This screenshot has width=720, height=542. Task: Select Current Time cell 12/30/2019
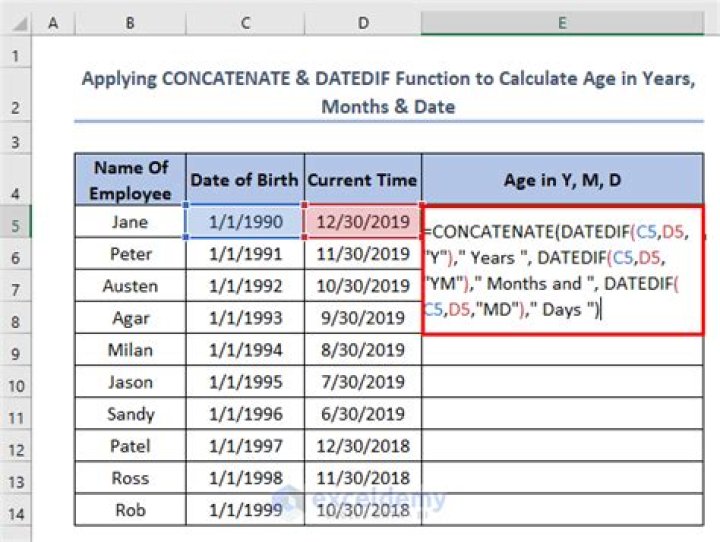coord(362,222)
